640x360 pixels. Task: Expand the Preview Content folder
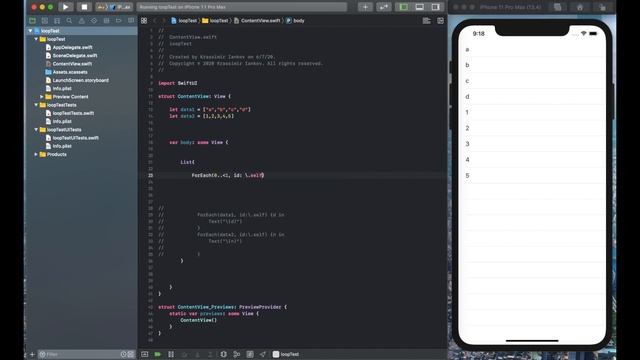click(x=42, y=97)
